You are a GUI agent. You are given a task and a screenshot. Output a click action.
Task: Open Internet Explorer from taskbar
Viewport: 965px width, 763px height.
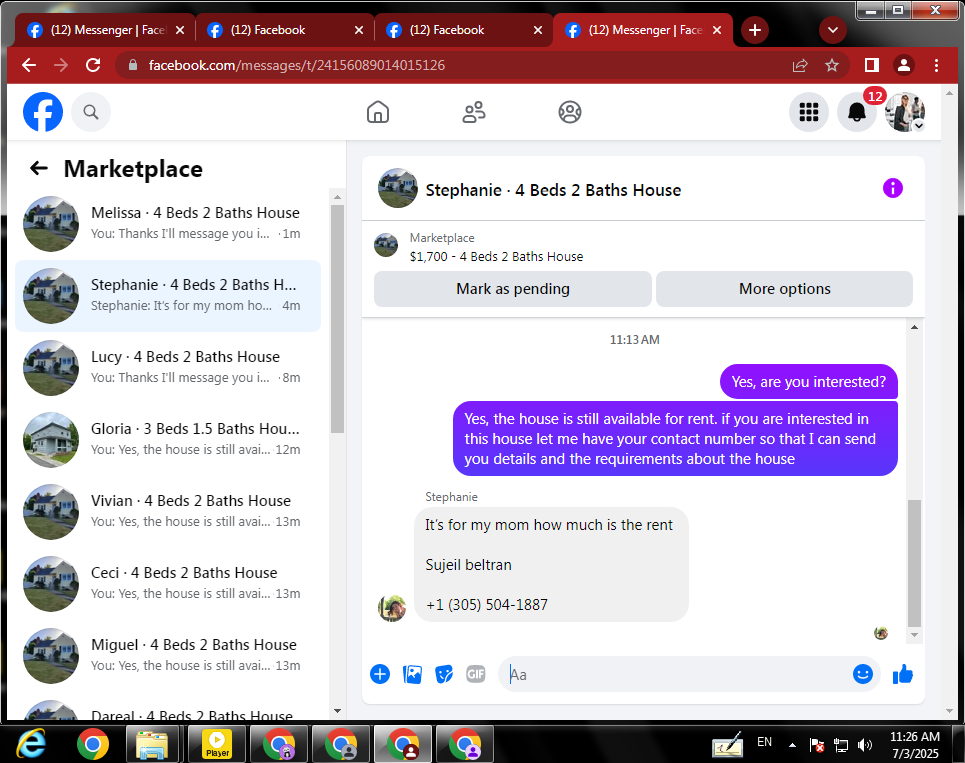click(x=31, y=744)
